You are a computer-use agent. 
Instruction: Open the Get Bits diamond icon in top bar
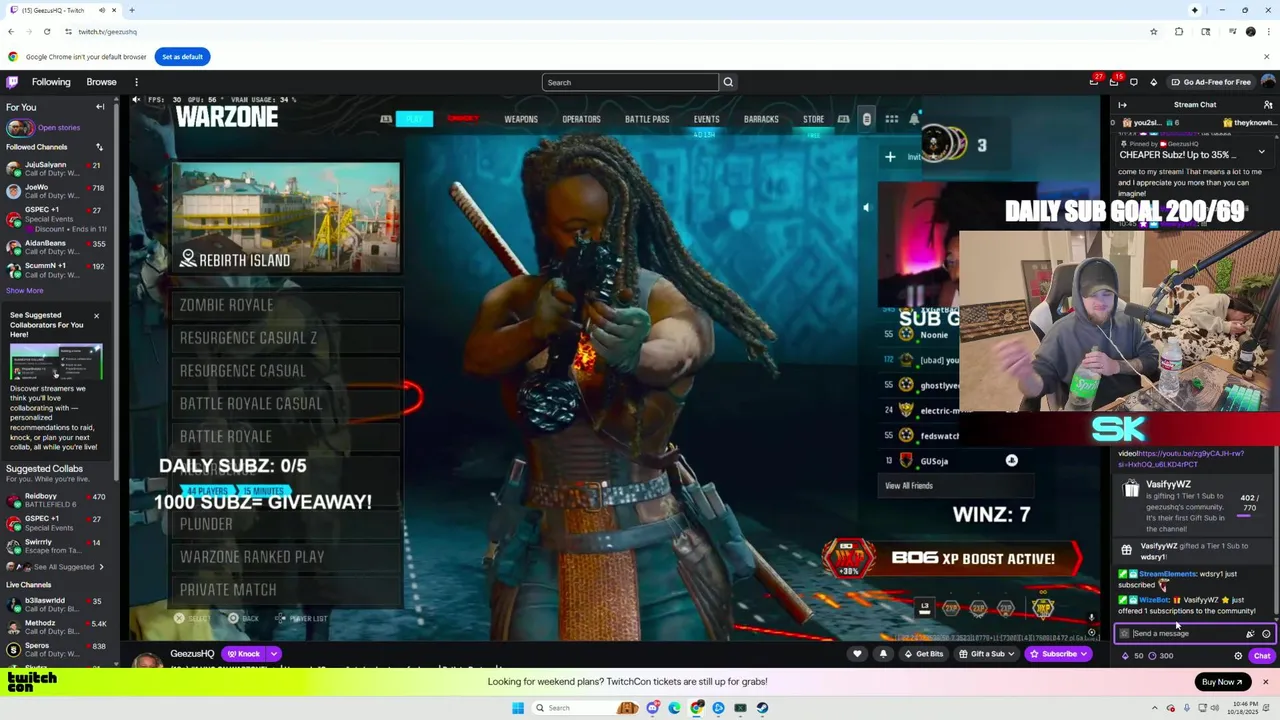click(x=1153, y=82)
